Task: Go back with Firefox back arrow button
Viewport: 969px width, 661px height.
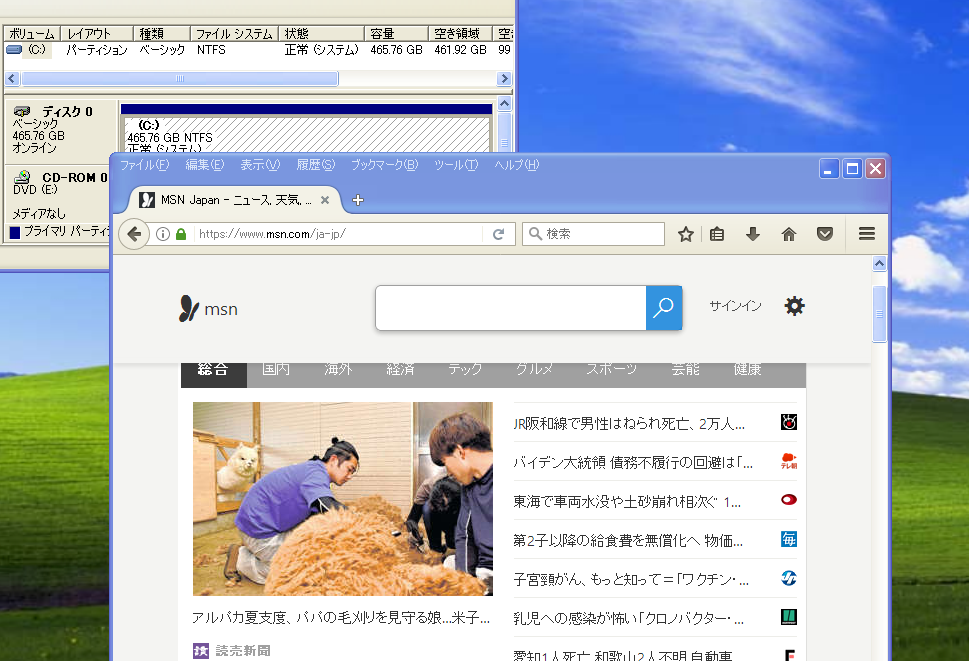Action: pyautogui.click(x=133, y=234)
